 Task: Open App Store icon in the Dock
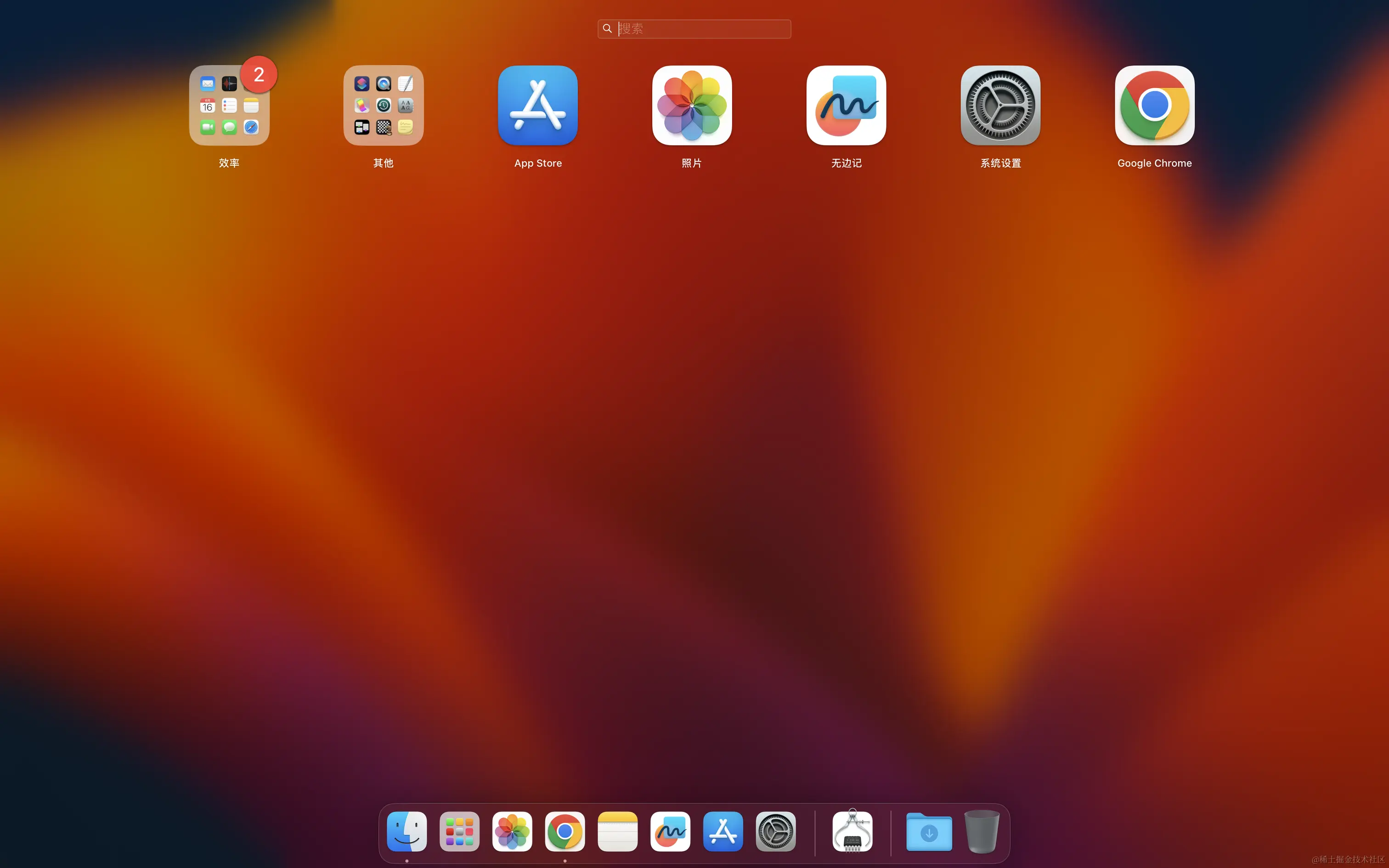(x=723, y=831)
